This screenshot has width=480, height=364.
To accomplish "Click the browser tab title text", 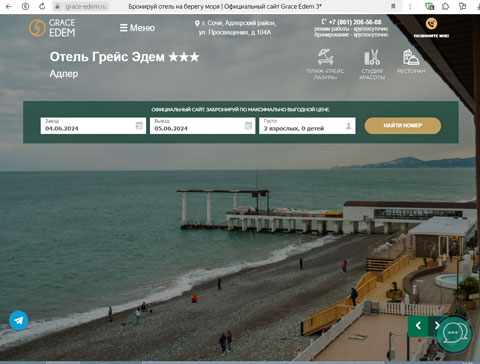I will 225,6.
